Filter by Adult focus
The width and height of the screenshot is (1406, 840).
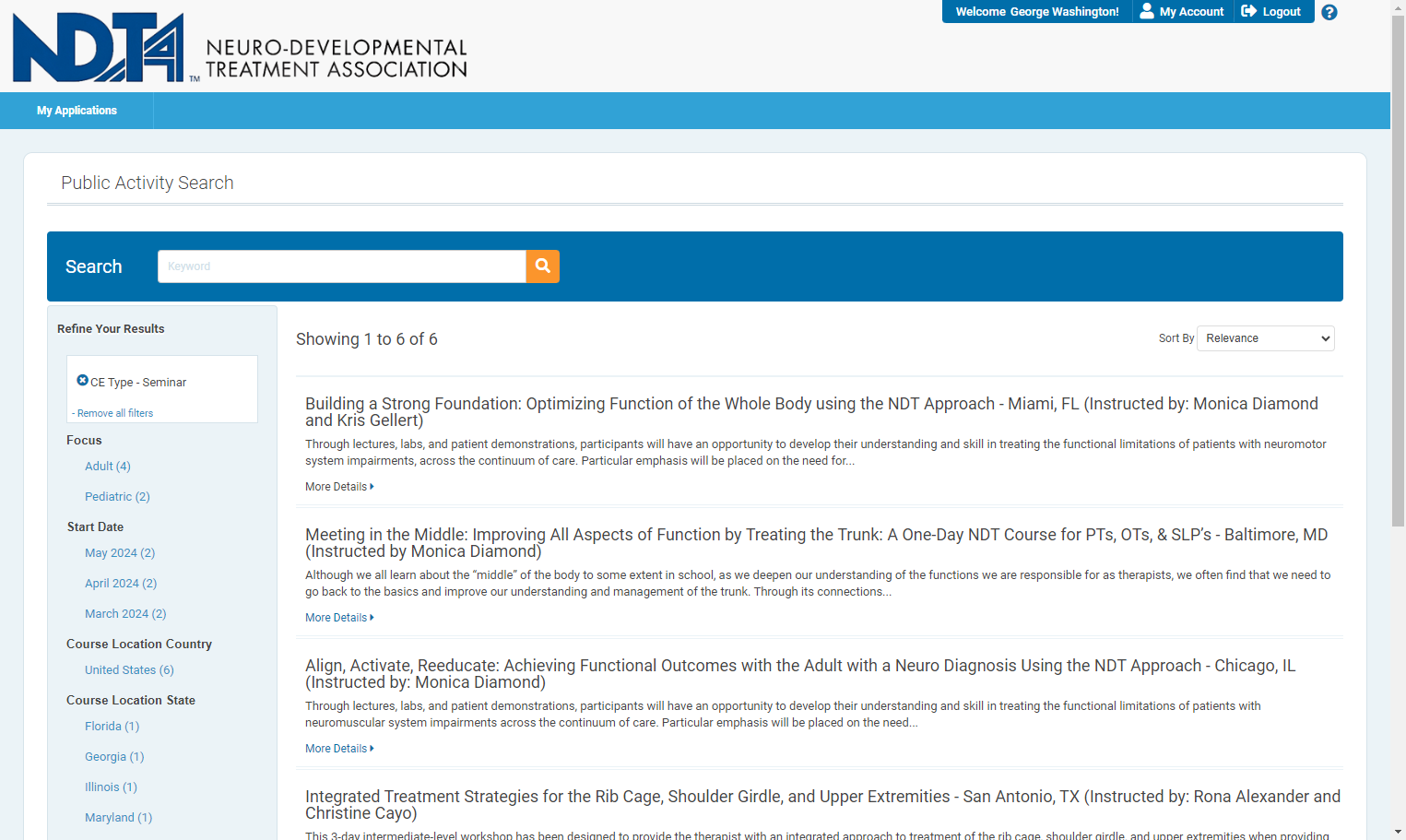[108, 467]
